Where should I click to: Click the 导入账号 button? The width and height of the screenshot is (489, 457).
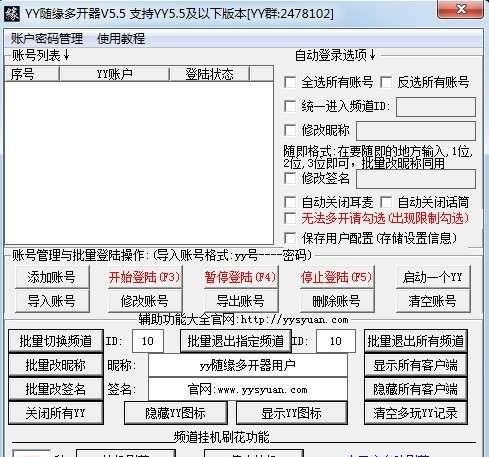coord(52,301)
